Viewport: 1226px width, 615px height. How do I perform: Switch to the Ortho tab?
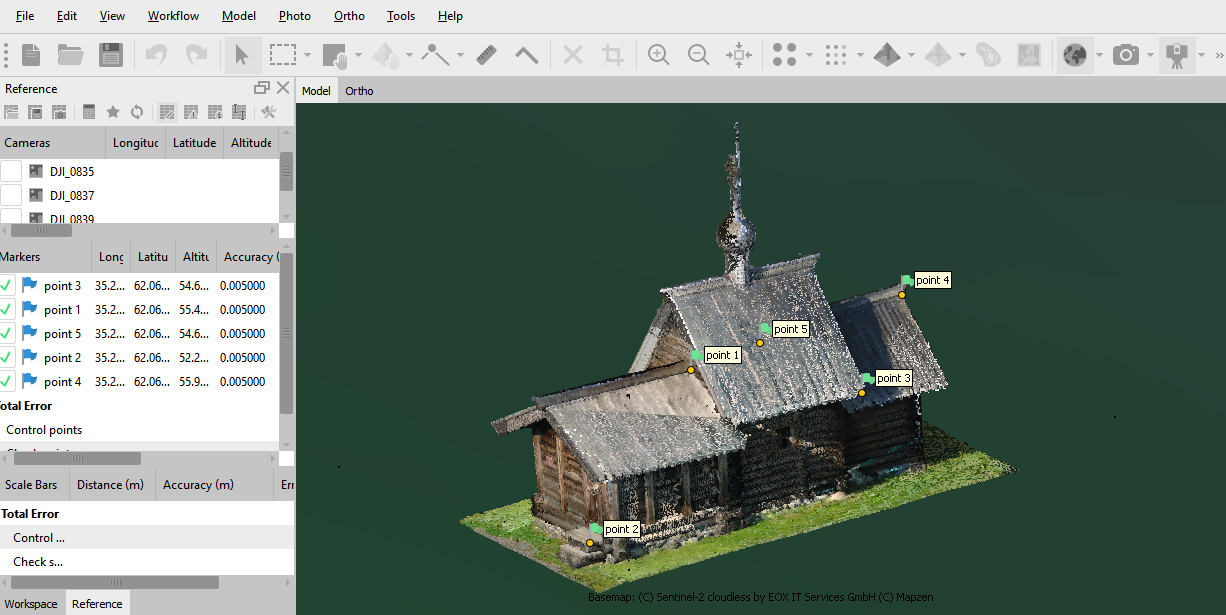[359, 91]
